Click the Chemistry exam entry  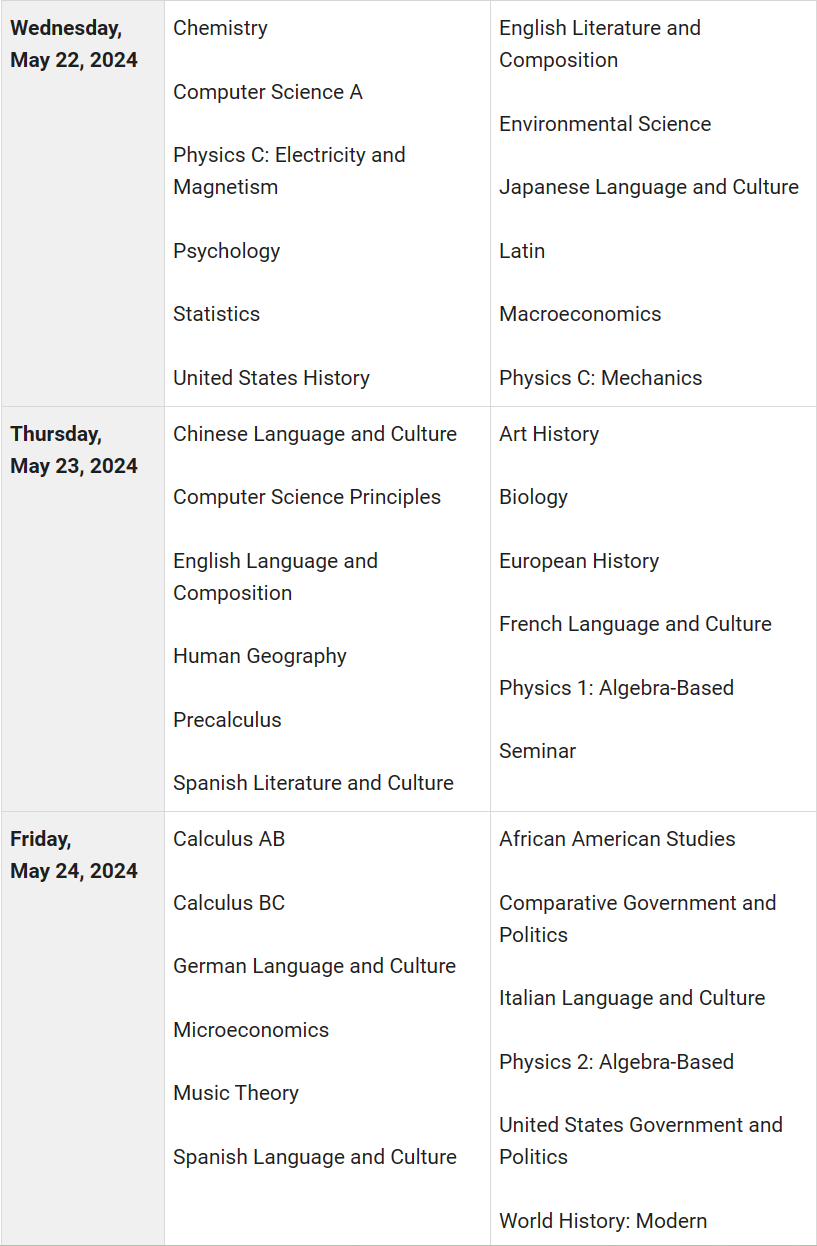click(x=220, y=28)
